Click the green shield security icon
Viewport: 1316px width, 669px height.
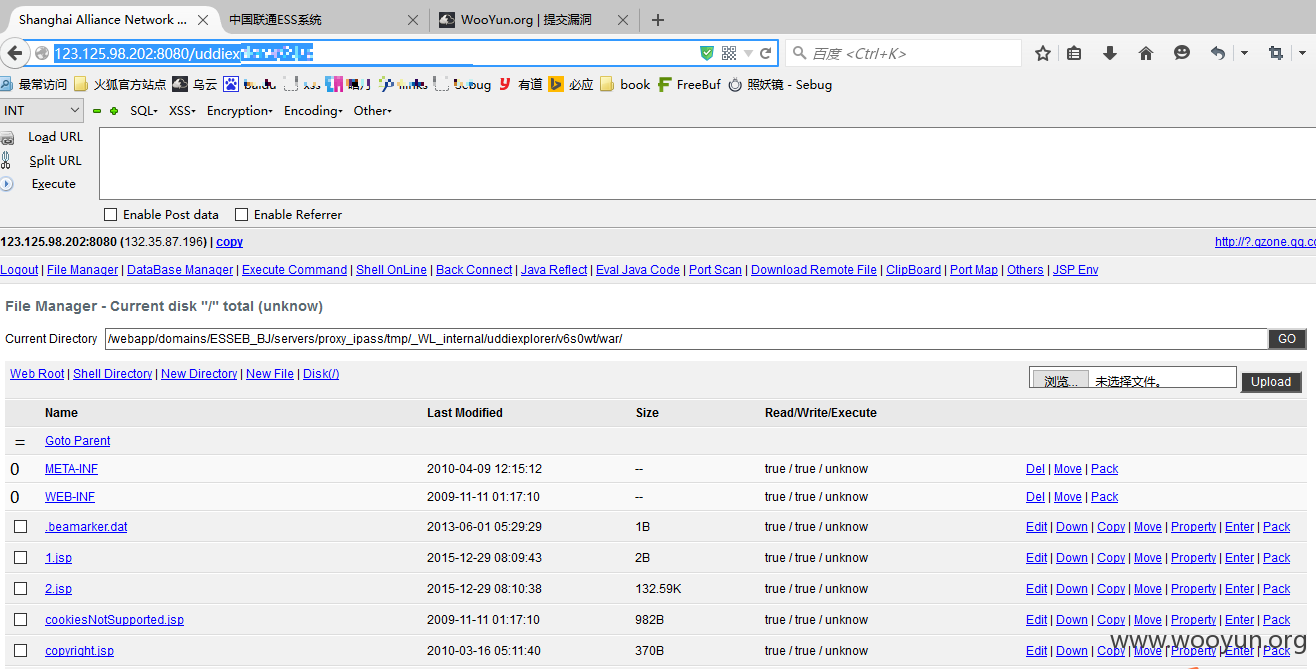(x=707, y=53)
